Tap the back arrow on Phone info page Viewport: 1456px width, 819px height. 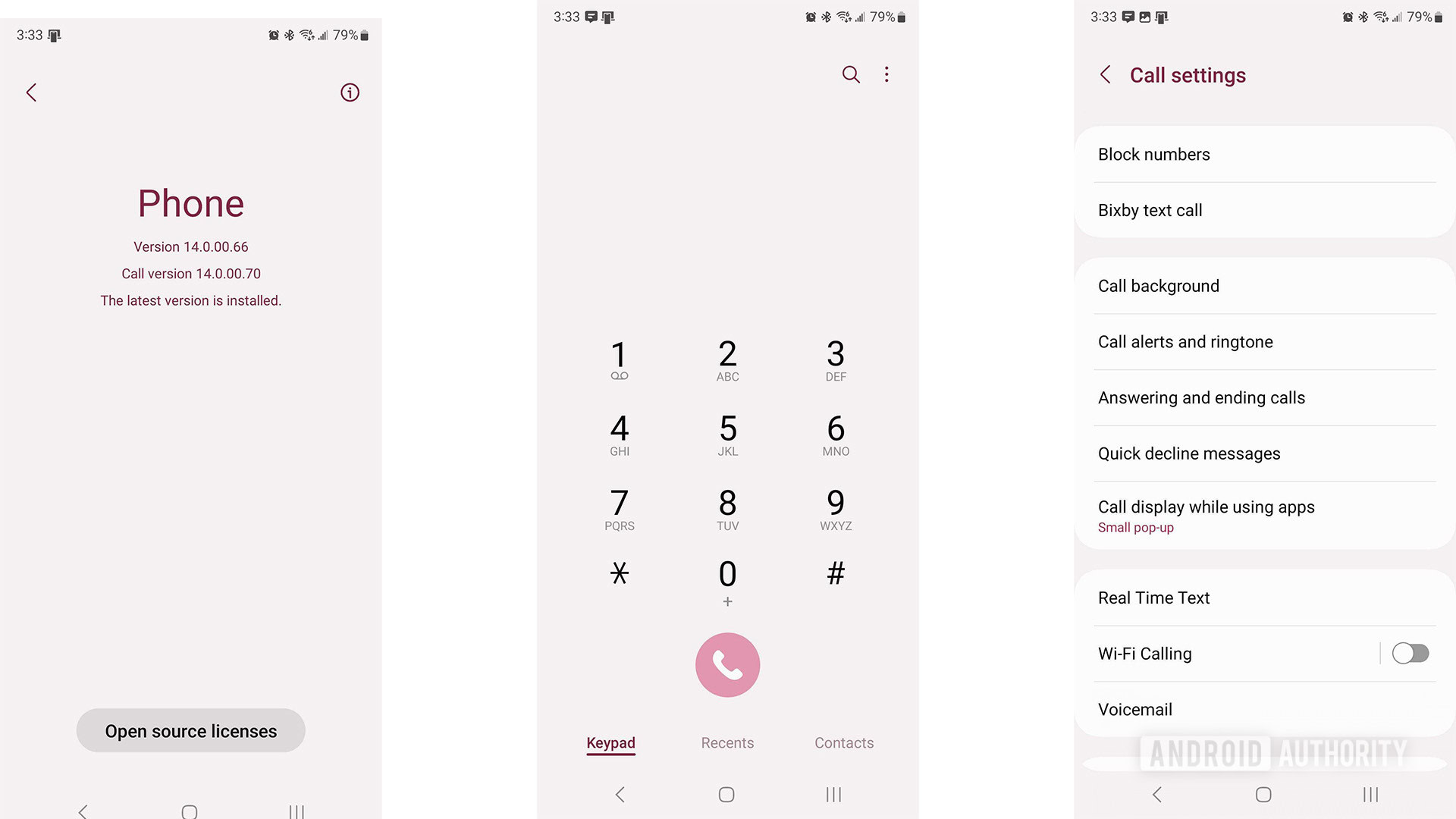[x=31, y=91]
